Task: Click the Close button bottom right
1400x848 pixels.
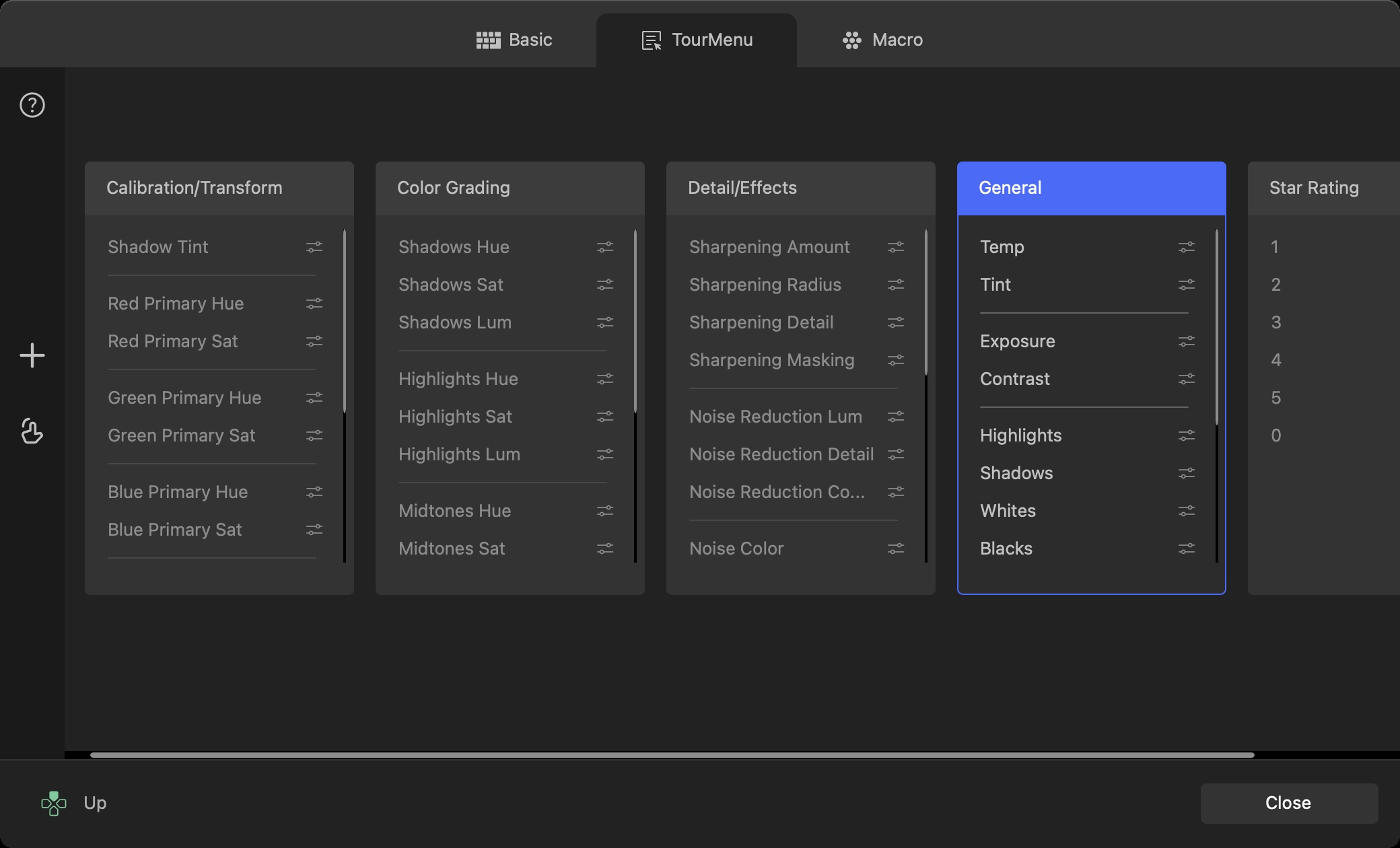Action: (x=1289, y=802)
